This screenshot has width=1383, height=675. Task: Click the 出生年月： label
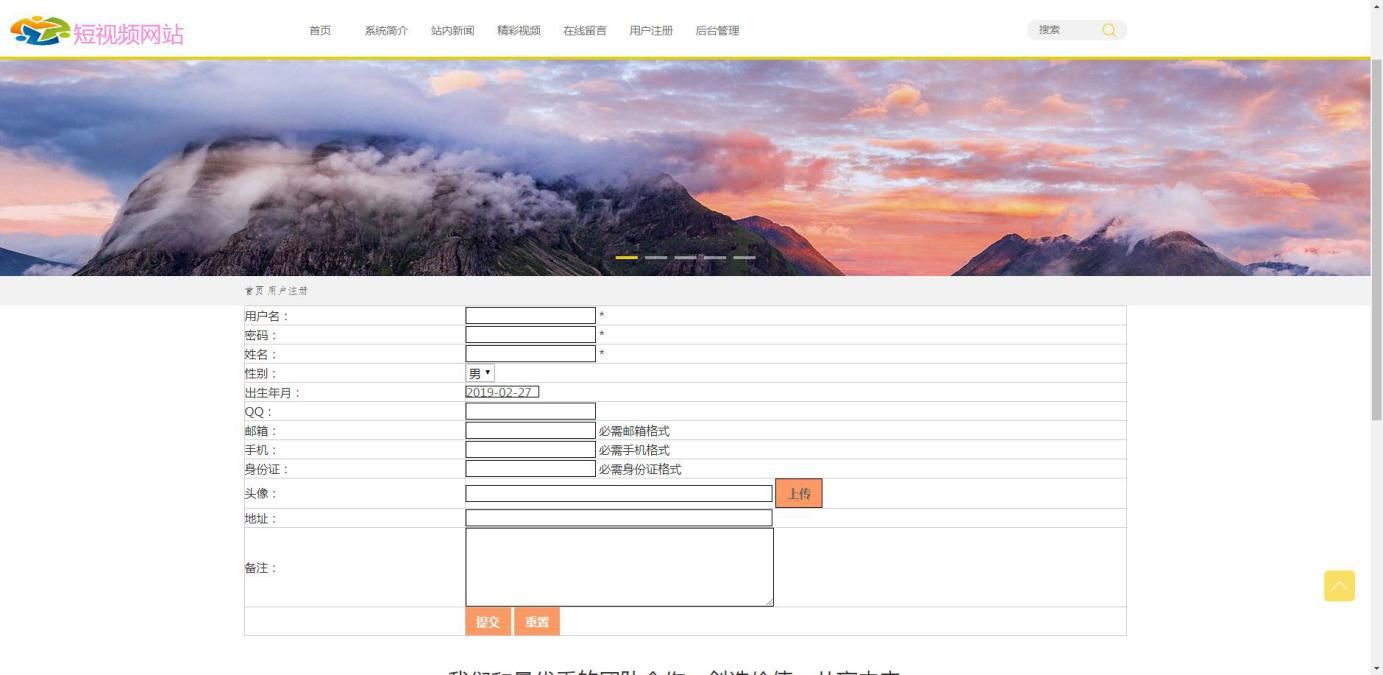273,393
